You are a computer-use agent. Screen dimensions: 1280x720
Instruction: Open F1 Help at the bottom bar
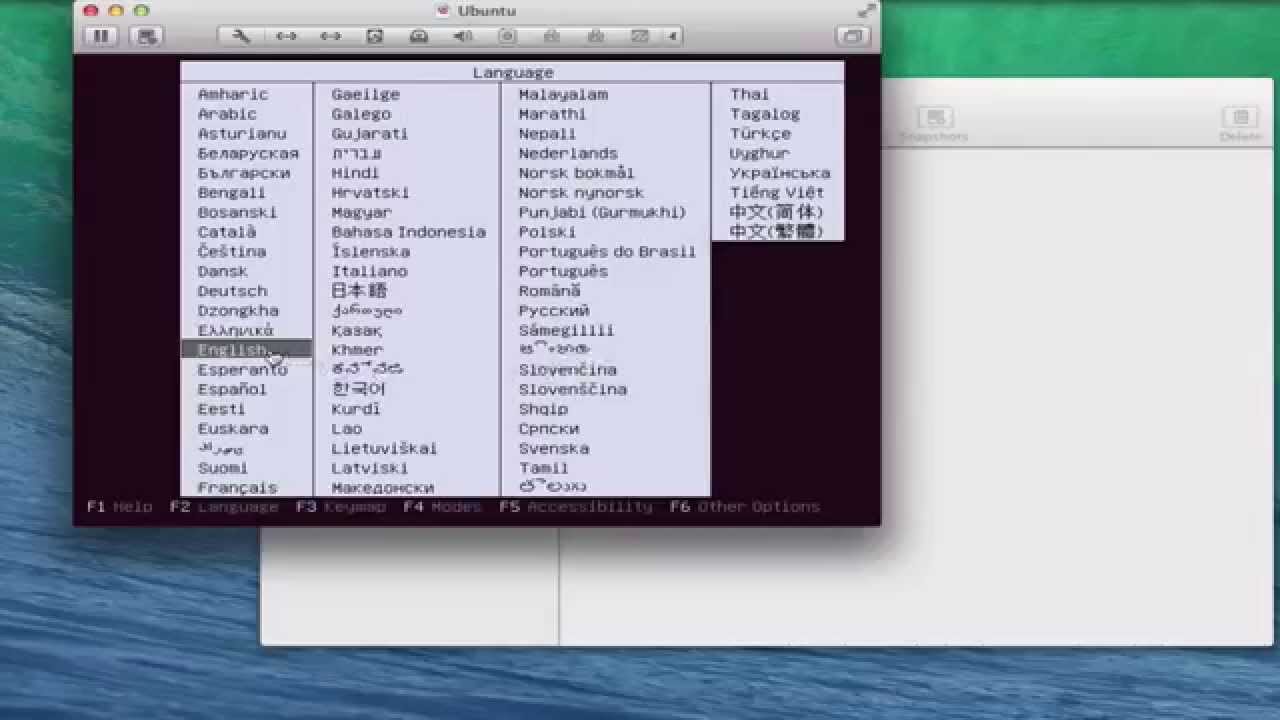[x=119, y=507]
